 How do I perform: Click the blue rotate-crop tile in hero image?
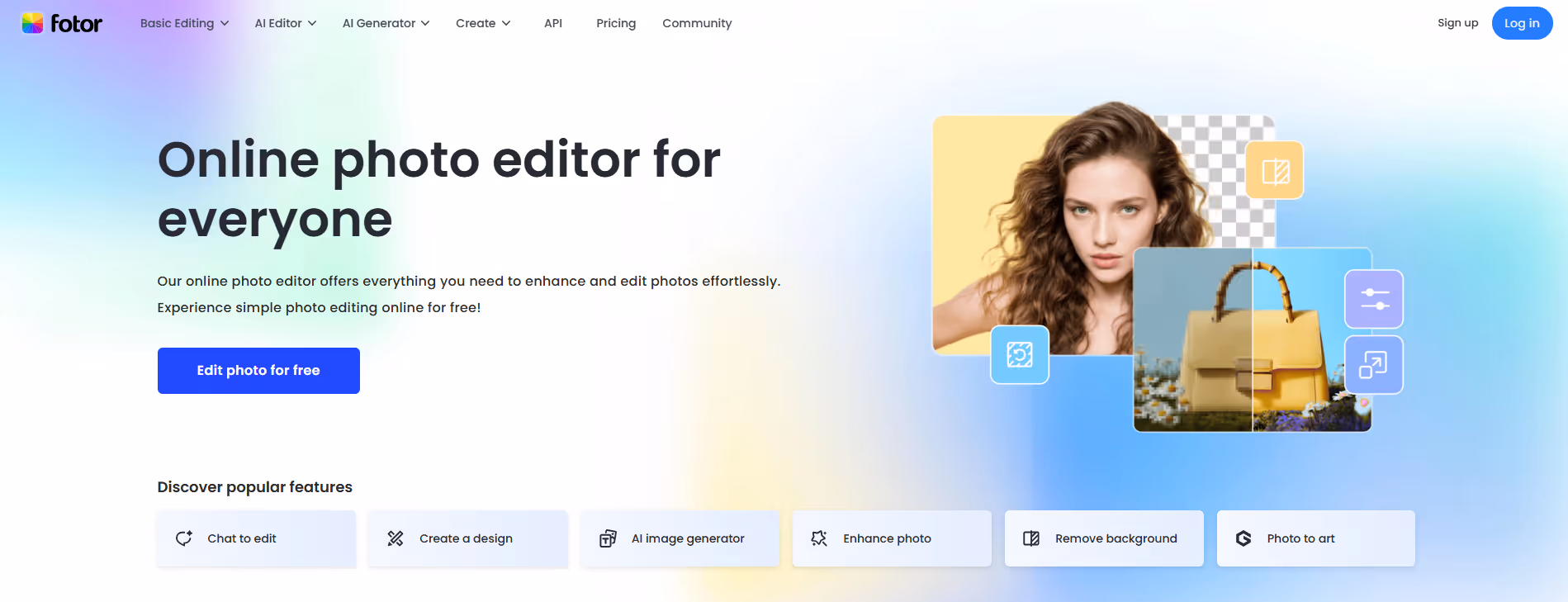coord(1020,355)
